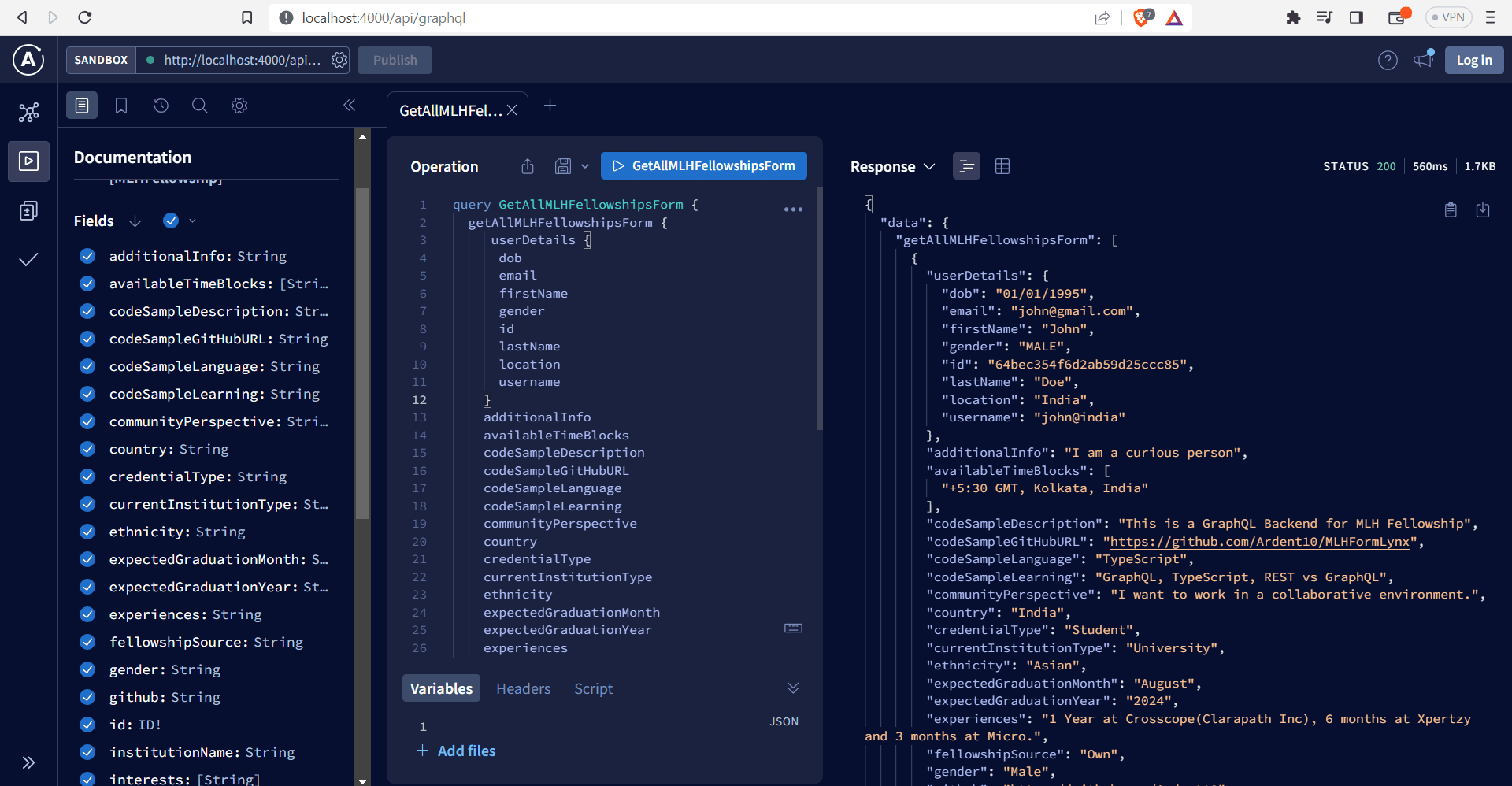Copy response using clipboard icon
This screenshot has width=1512, height=786.
[1451, 209]
